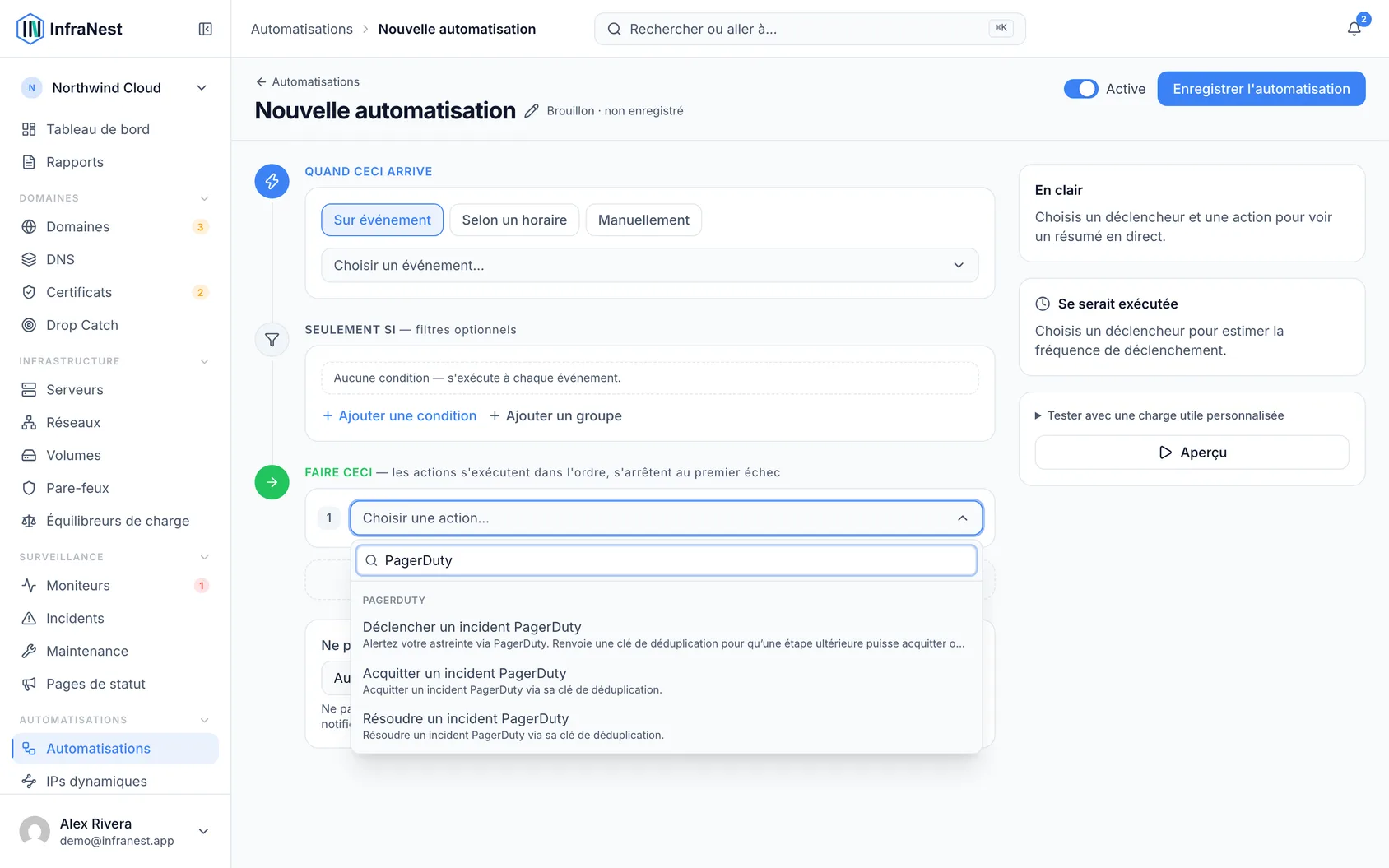Viewport: 1389px width, 868px height.
Task: Click the lightning trigger step icon
Action: click(272, 181)
